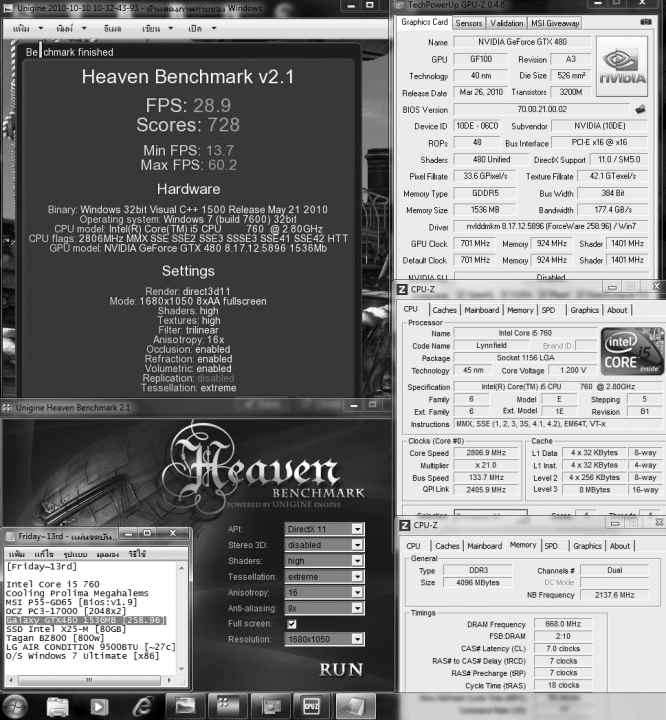Click Notepad's scroll-right arrow
This screenshot has width=666, height=720.
tap(169, 680)
